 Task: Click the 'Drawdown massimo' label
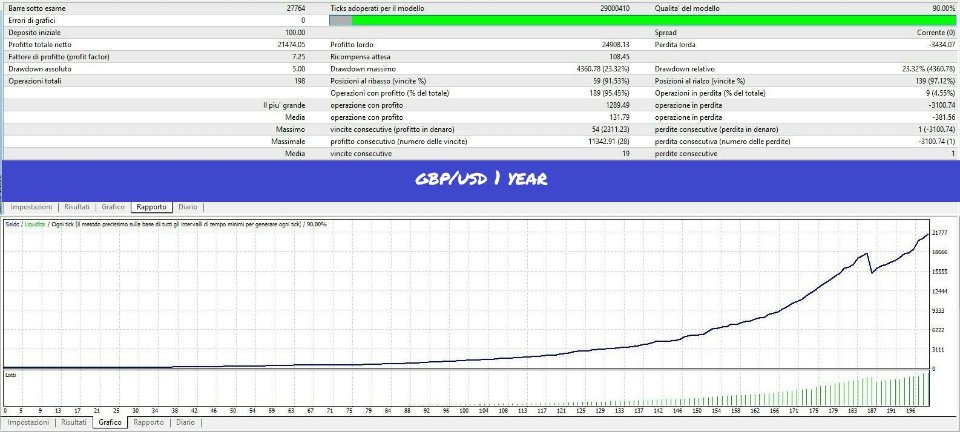(x=362, y=69)
